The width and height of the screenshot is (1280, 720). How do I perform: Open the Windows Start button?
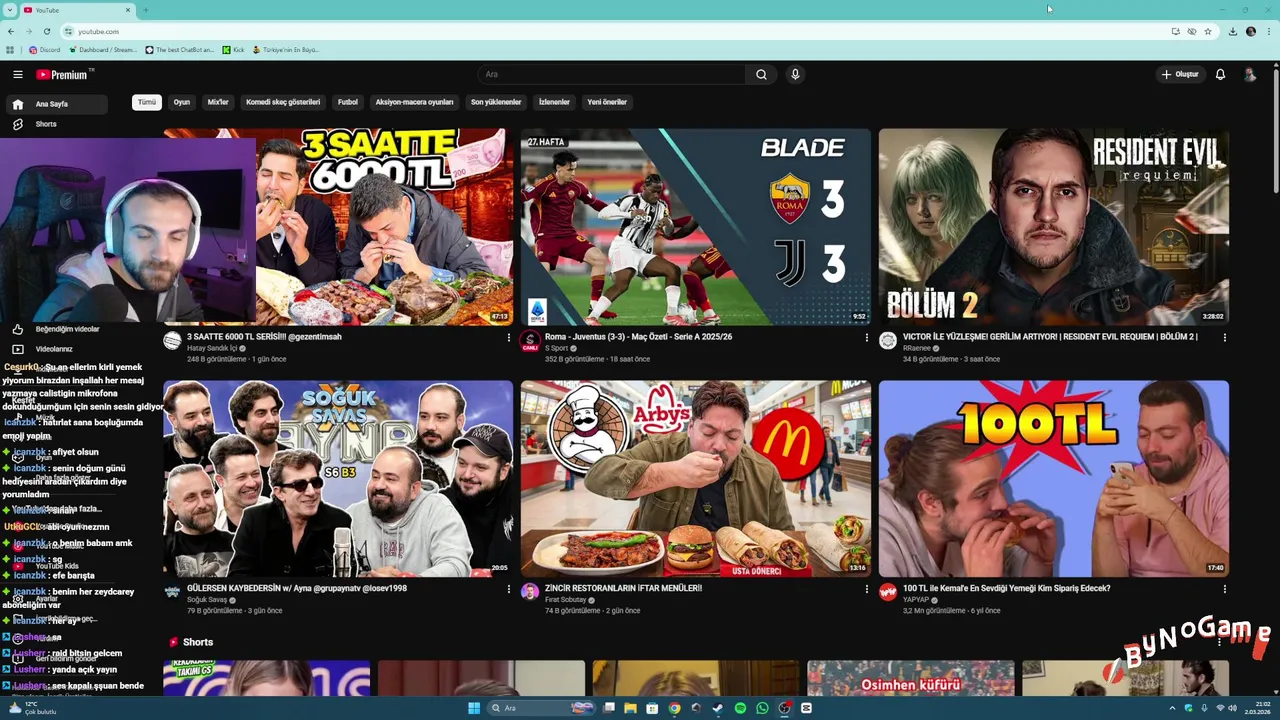tap(474, 708)
